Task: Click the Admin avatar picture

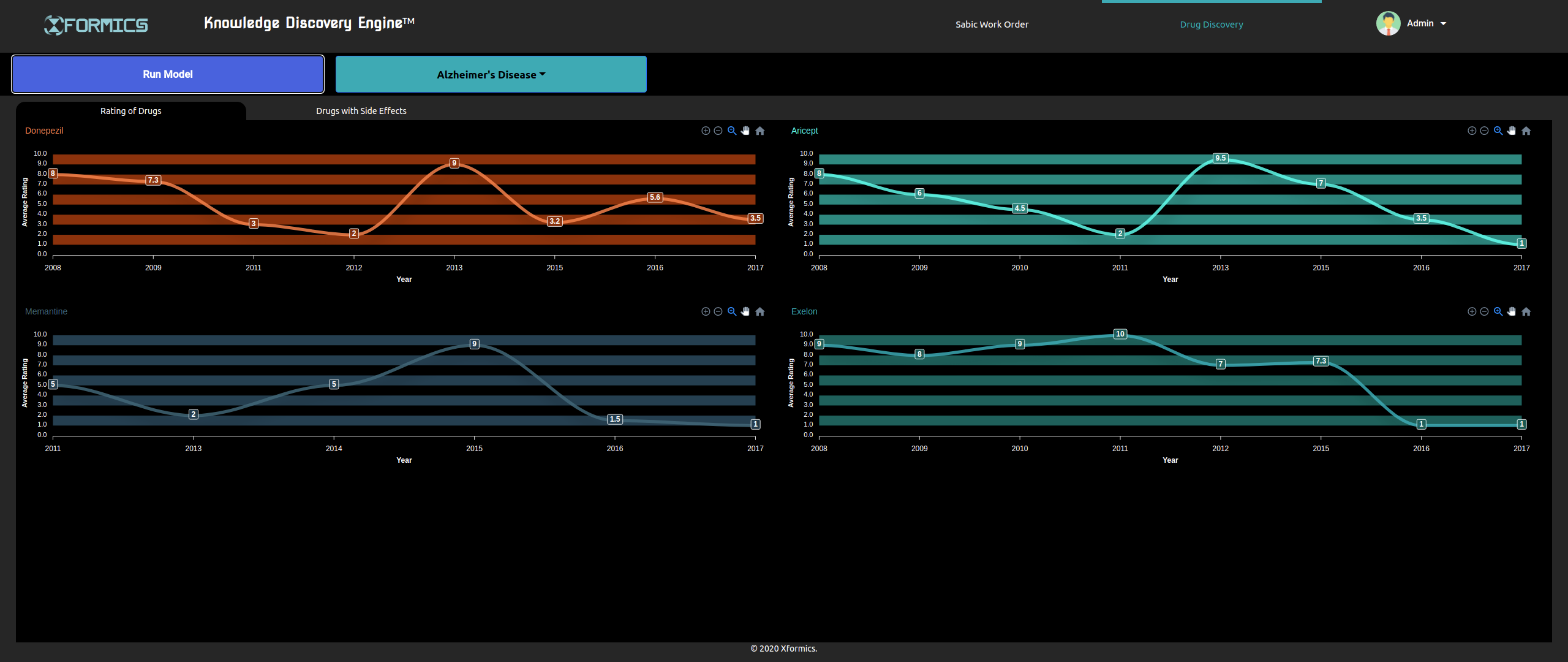Action: tap(1388, 23)
